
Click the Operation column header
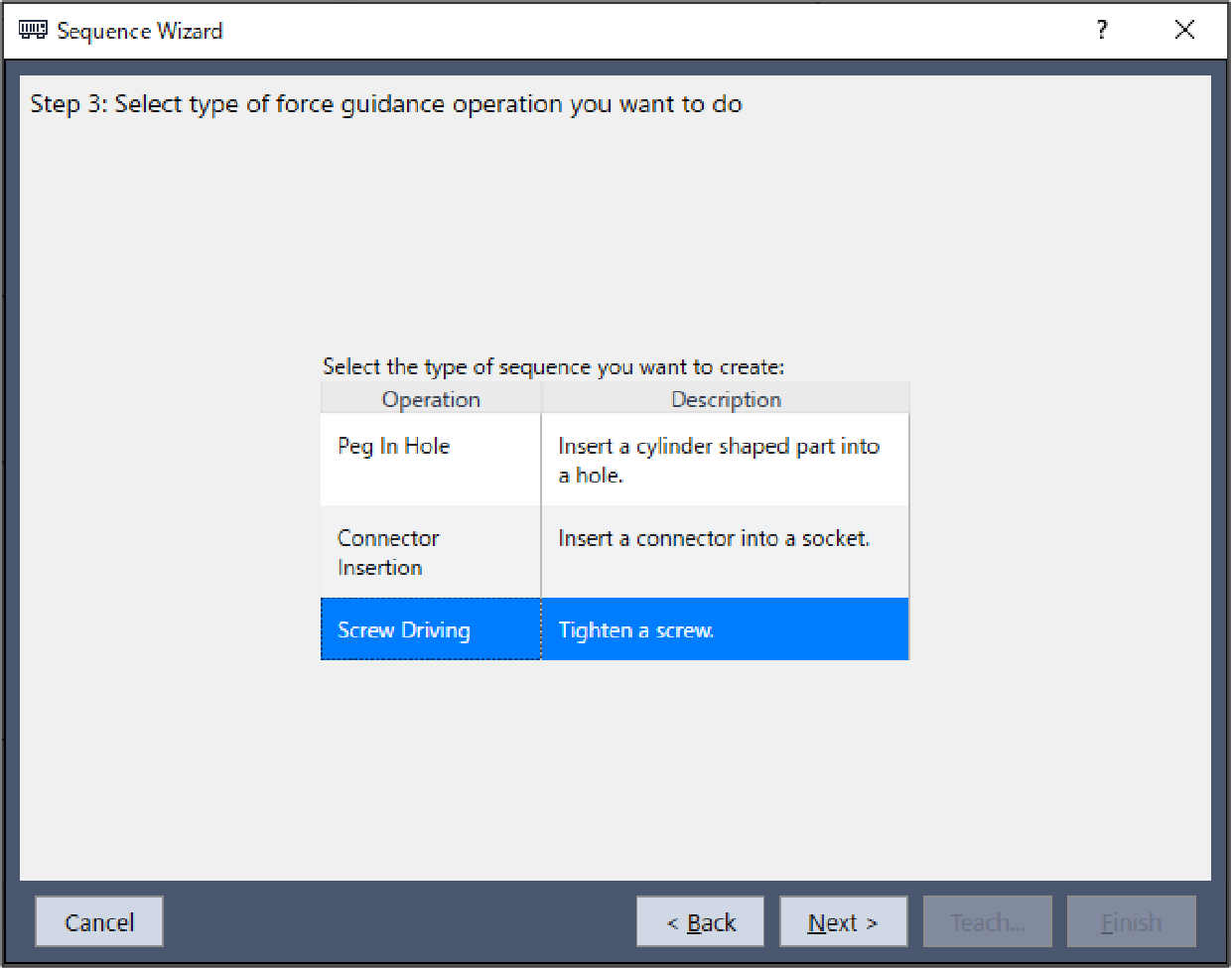(431, 399)
